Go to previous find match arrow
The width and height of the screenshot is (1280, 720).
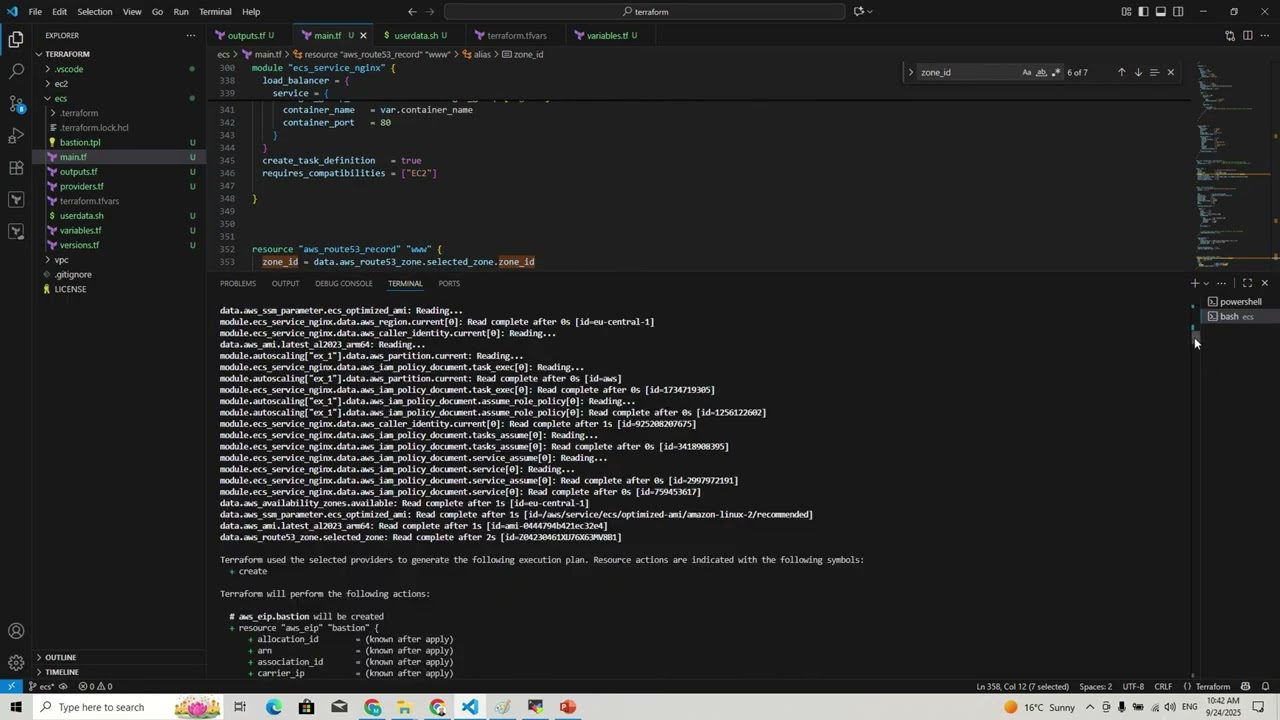pos(1121,72)
